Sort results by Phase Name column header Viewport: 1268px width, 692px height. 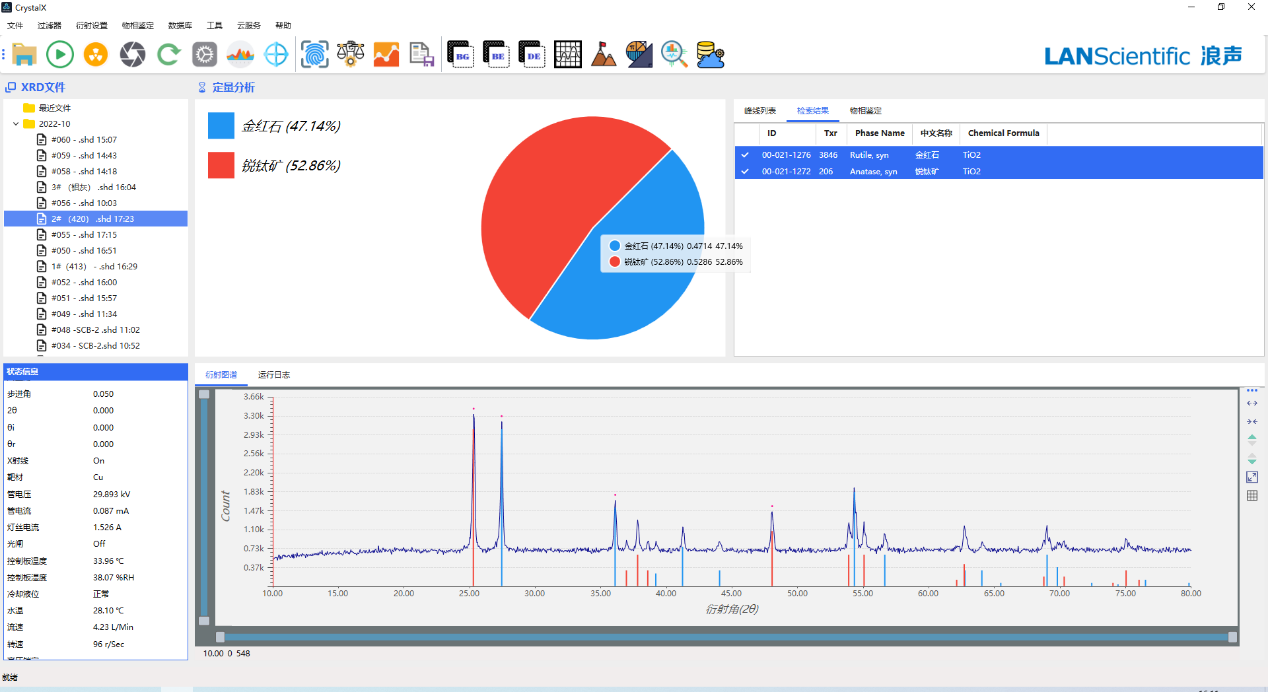click(x=879, y=133)
